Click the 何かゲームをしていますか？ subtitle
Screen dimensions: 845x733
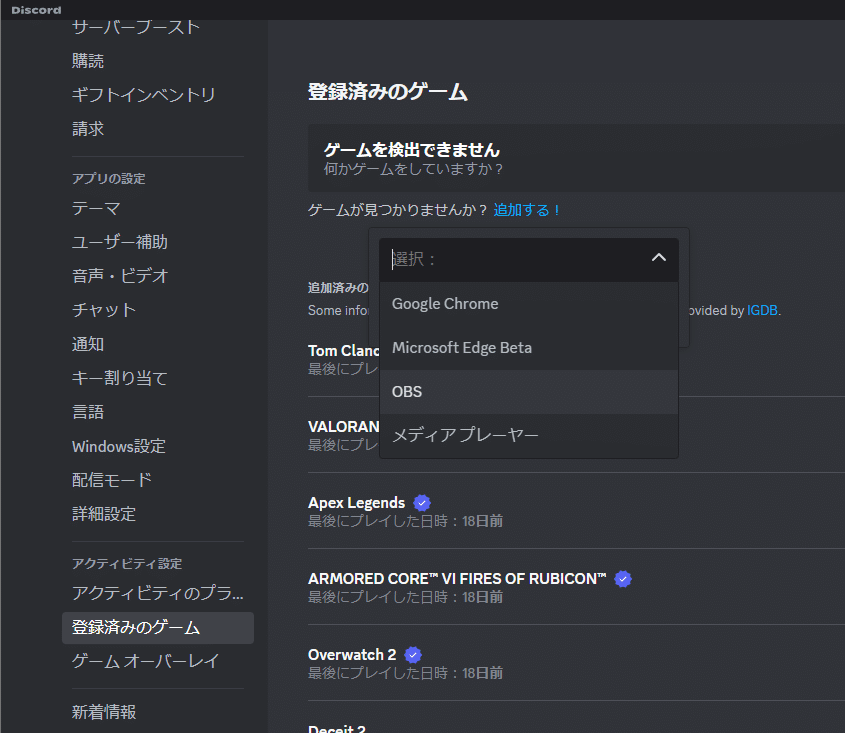pyautogui.click(x=413, y=169)
